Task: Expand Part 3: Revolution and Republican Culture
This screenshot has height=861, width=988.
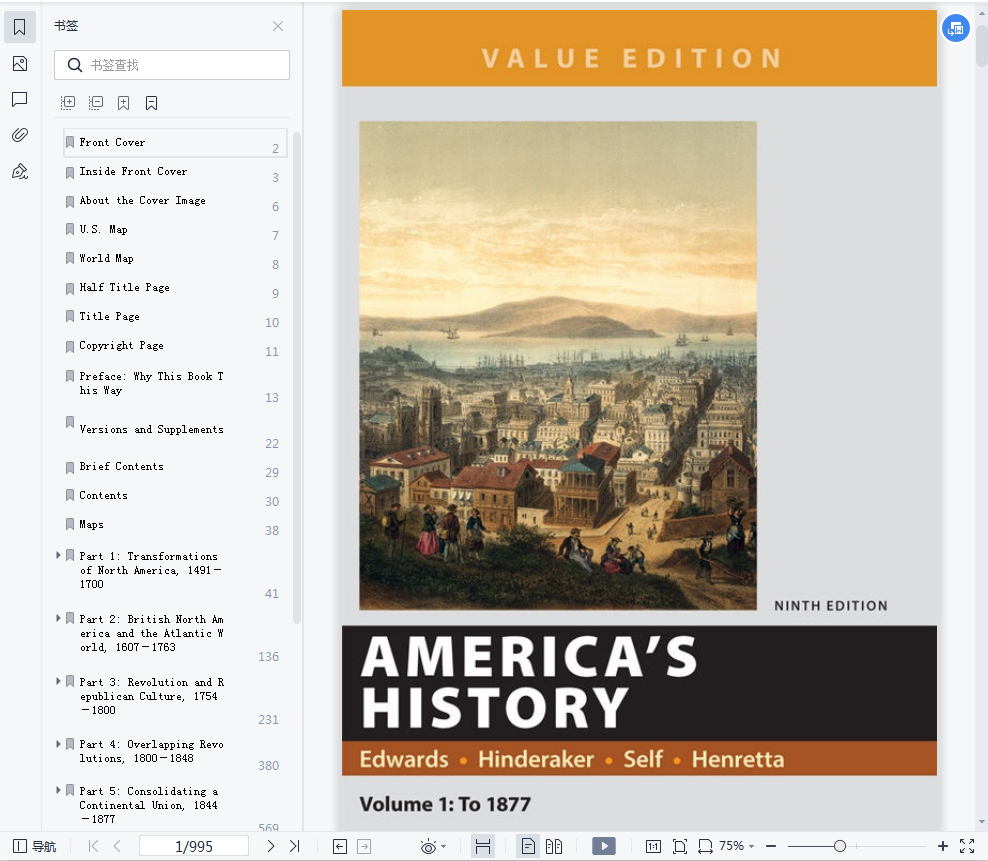Action: pos(58,681)
